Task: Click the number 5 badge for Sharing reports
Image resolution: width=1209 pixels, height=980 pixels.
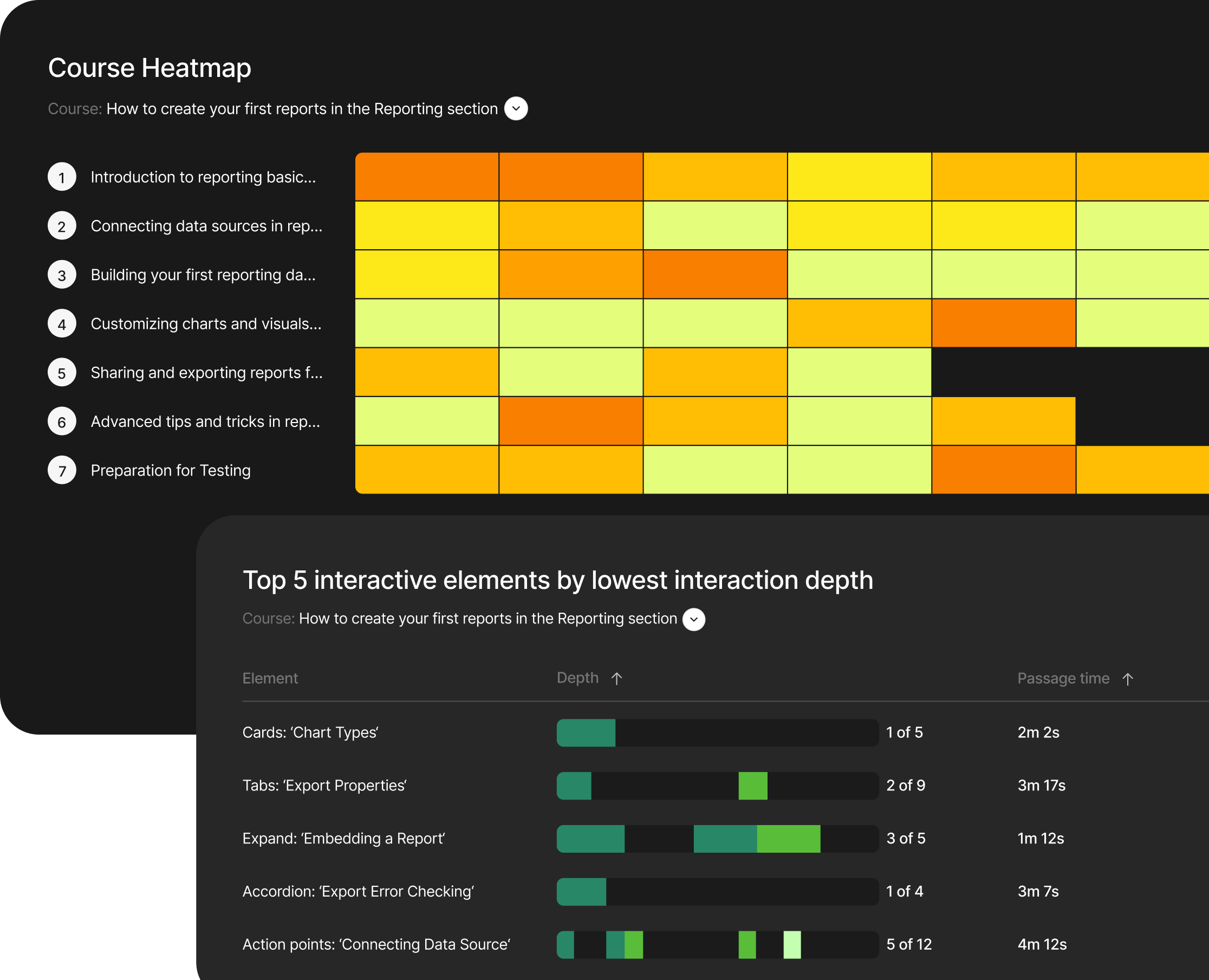Action: pos(62,373)
